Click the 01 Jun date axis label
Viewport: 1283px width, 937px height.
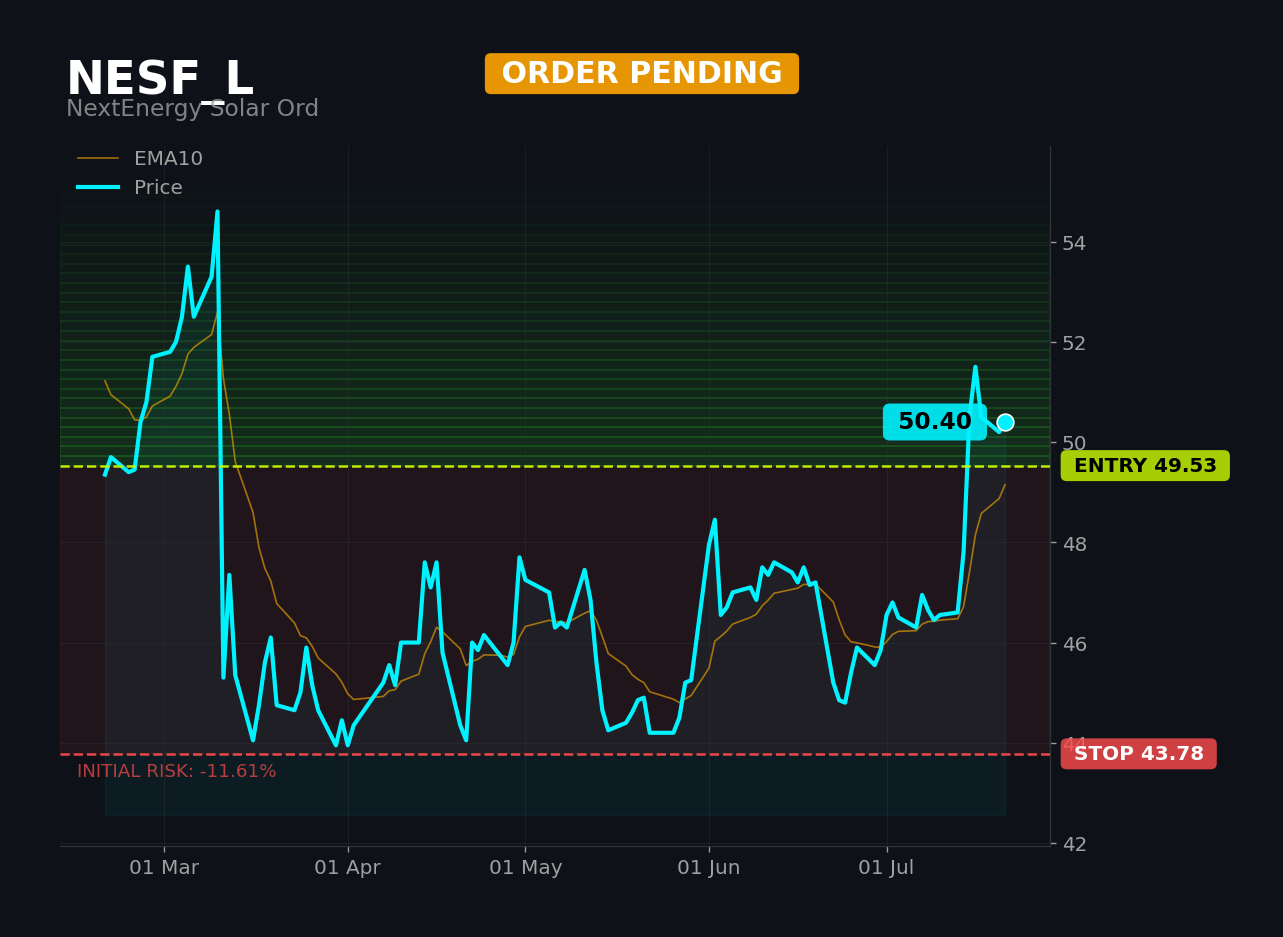[x=709, y=868]
